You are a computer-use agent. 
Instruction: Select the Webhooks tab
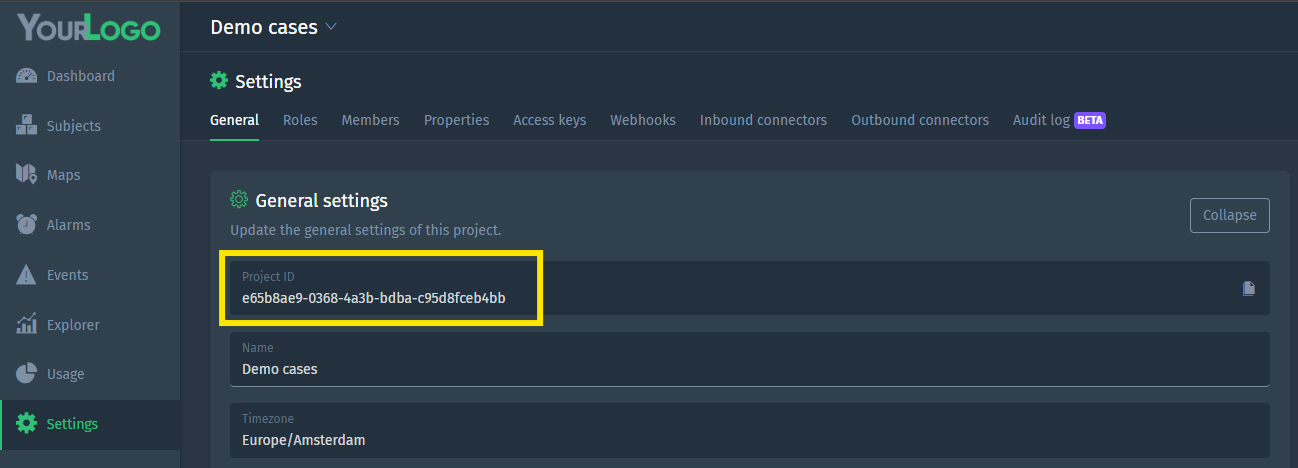643,120
